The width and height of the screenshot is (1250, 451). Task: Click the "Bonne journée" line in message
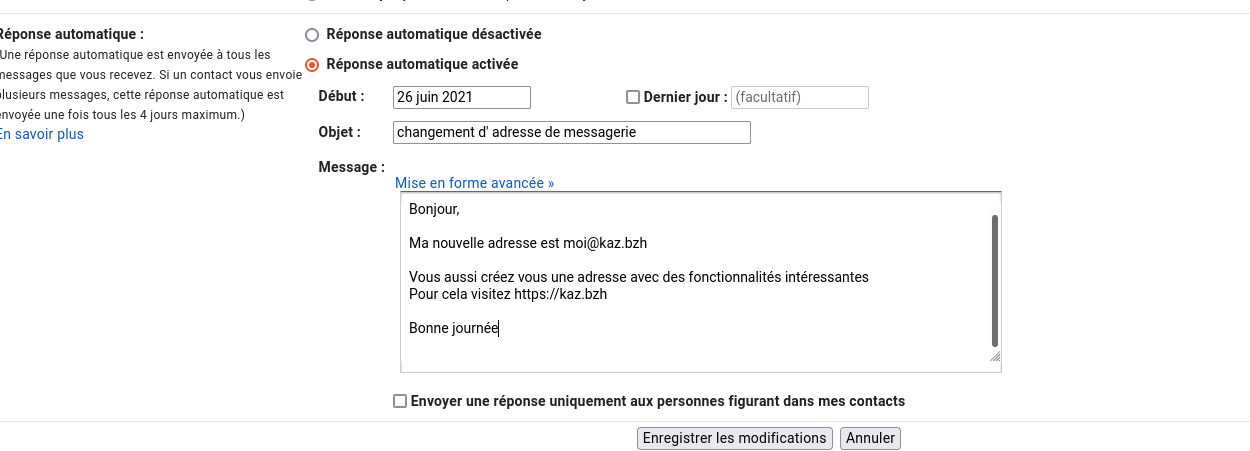pyautogui.click(x=453, y=328)
